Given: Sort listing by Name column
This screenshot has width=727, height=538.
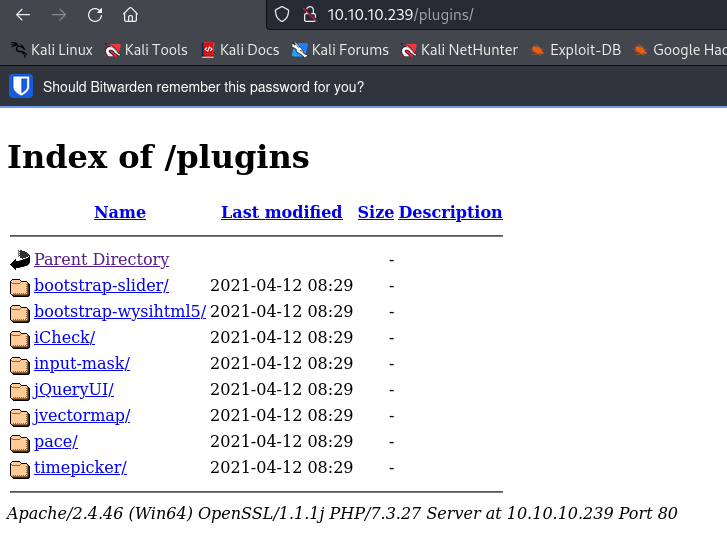Looking at the screenshot, I should (120, 212).
